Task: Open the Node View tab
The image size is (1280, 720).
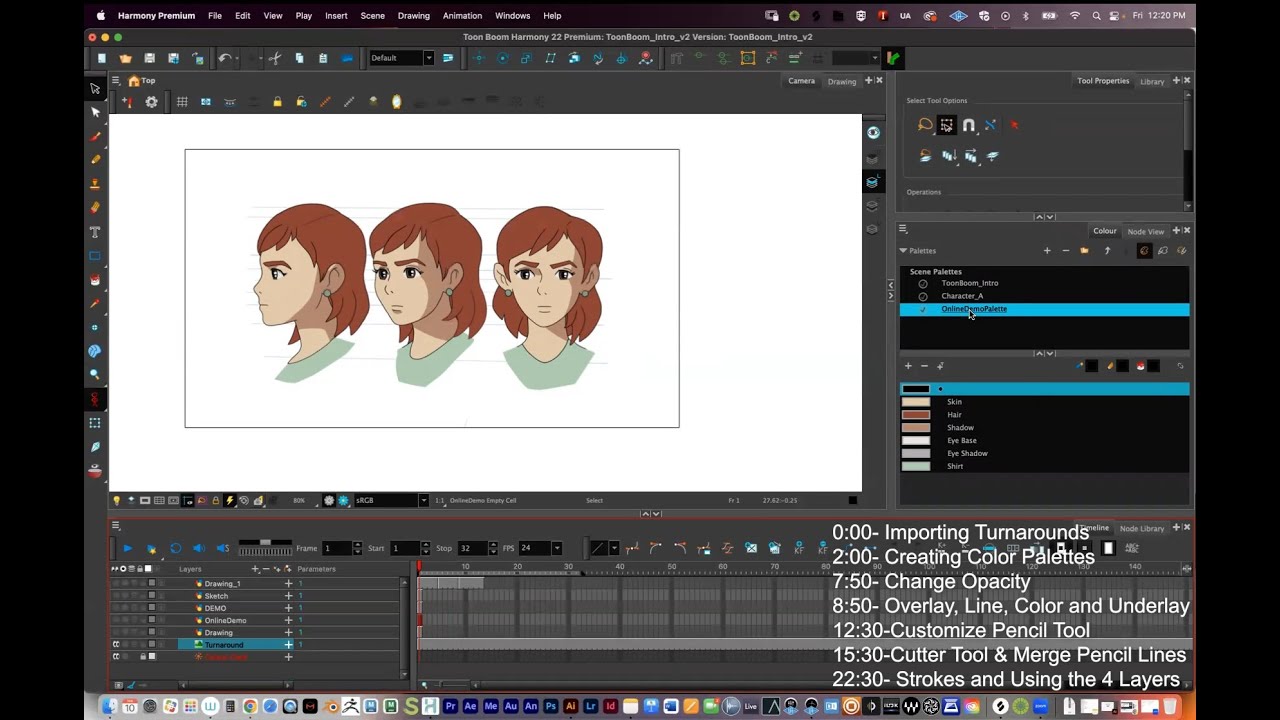Action: coord(1145,231)
